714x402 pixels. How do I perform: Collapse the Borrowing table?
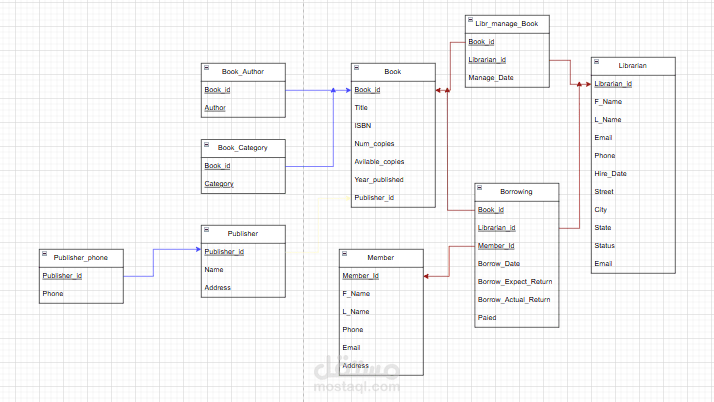point(479,188)
